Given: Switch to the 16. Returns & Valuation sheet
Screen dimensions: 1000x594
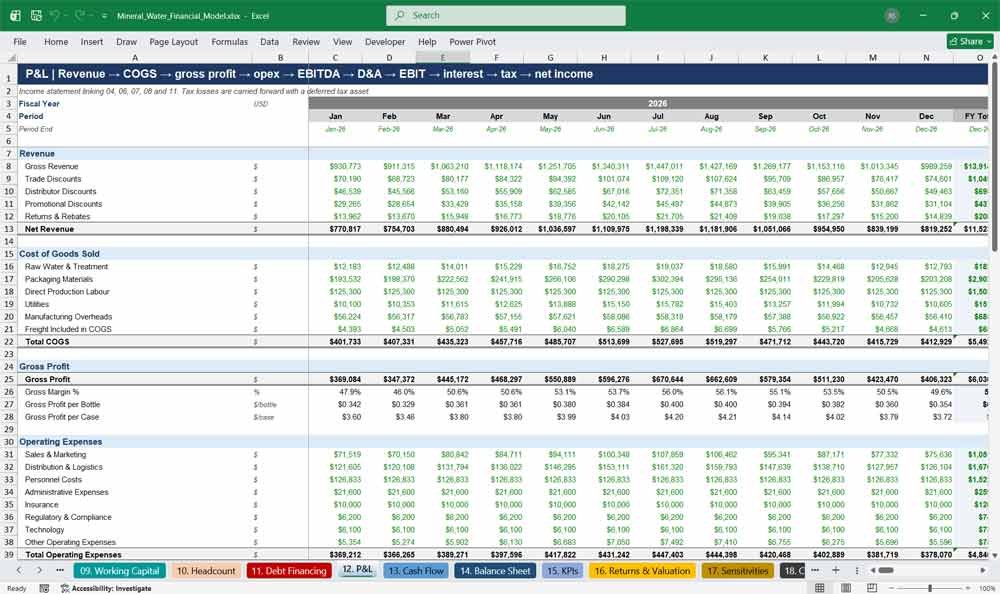Looking at the screenshot, I should 642,571.
